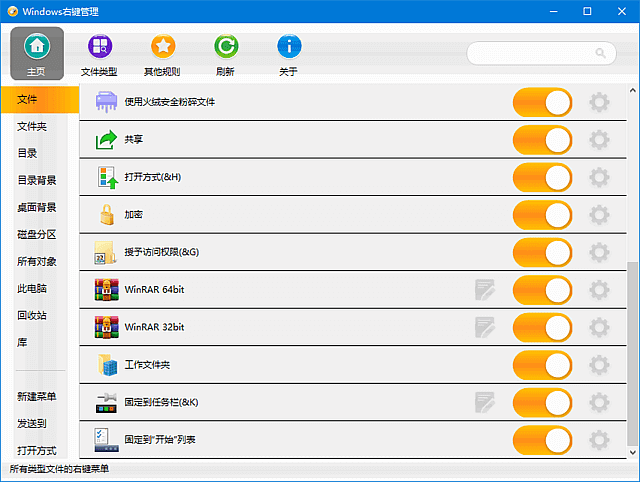This screenshot has width=640, height=482.
Task: Switch to 桌面背景 sidebar category
Action: coord(37,208)
